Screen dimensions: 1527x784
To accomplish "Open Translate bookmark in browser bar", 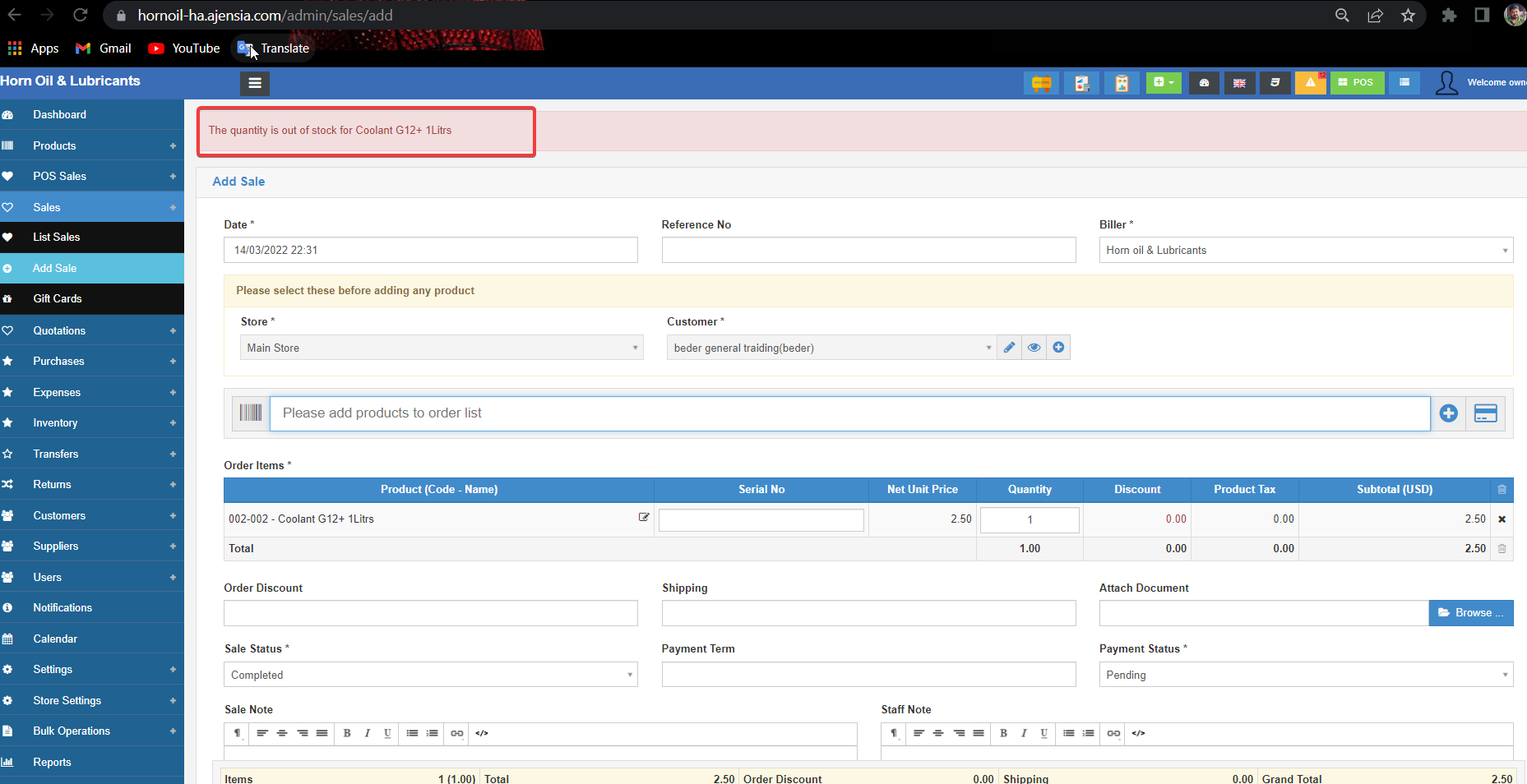I will pyautogui.click(x=273, y=48).
